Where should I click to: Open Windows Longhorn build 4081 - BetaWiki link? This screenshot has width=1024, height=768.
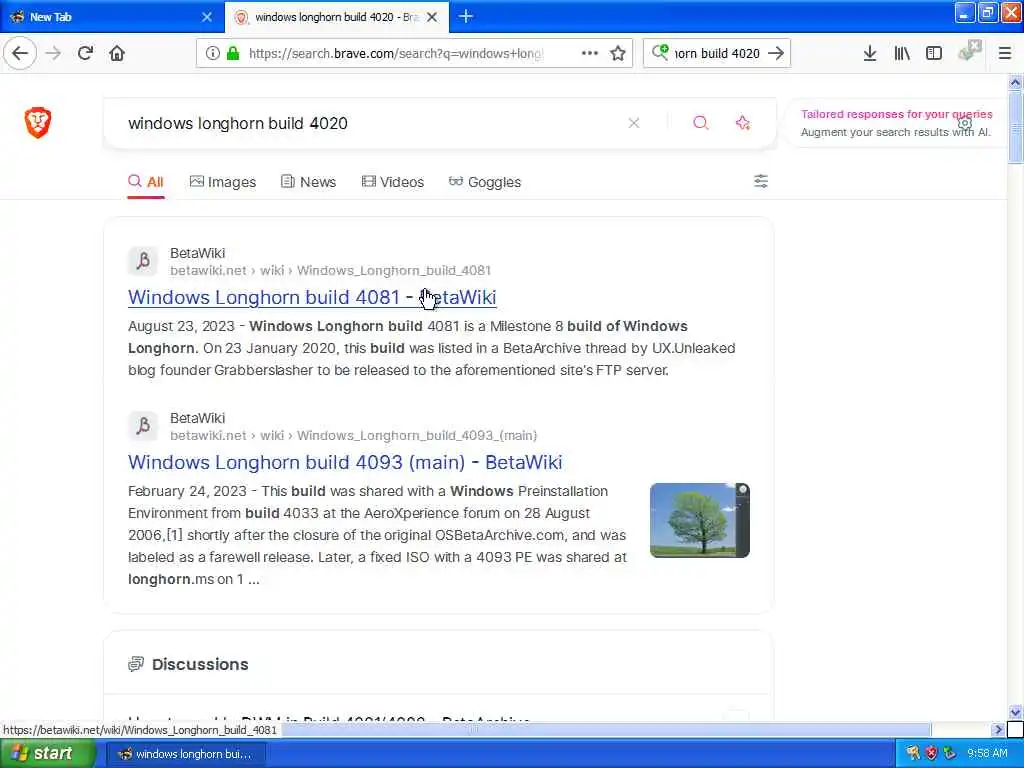[312, 297]
